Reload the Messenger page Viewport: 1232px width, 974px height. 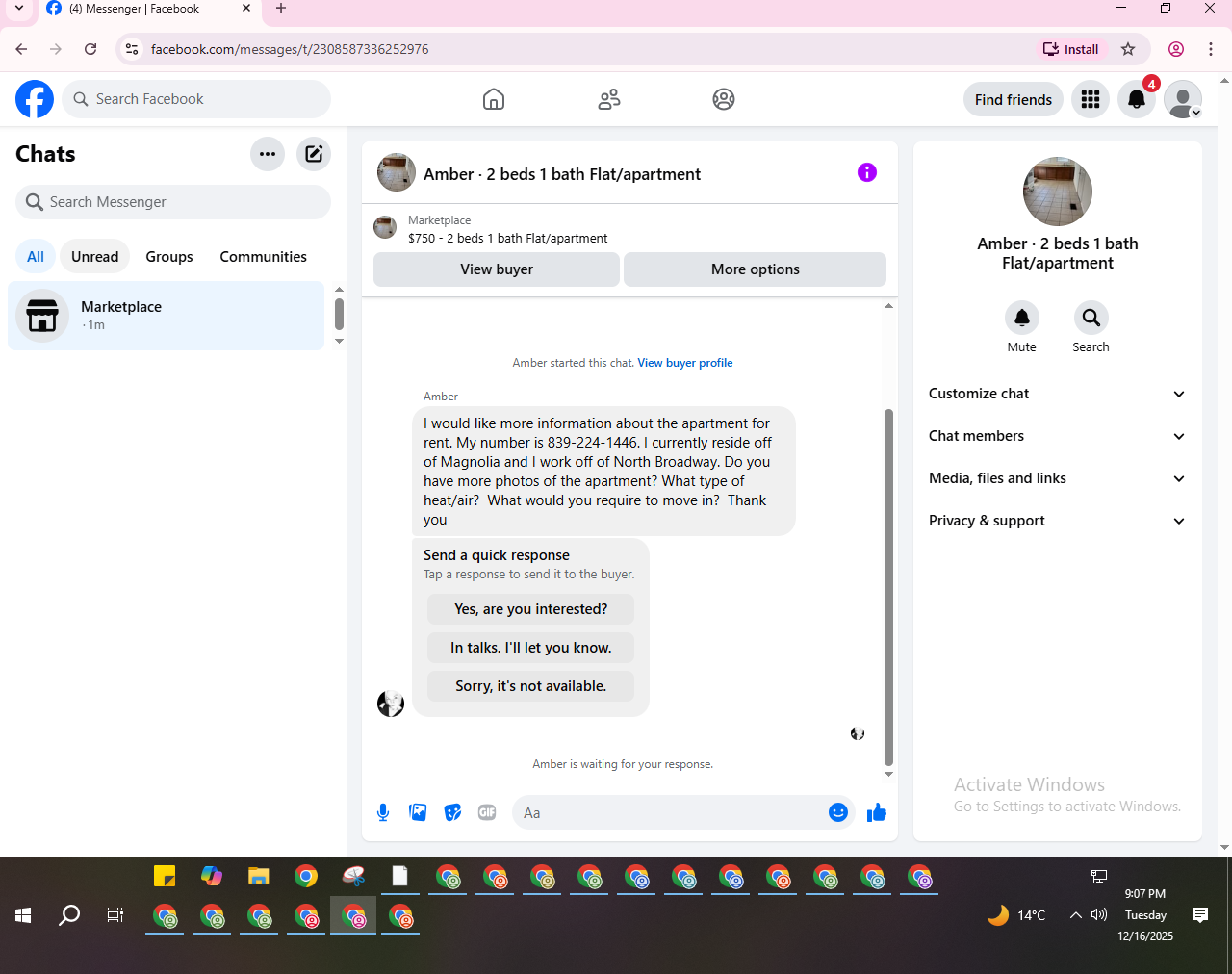[90, 49]
